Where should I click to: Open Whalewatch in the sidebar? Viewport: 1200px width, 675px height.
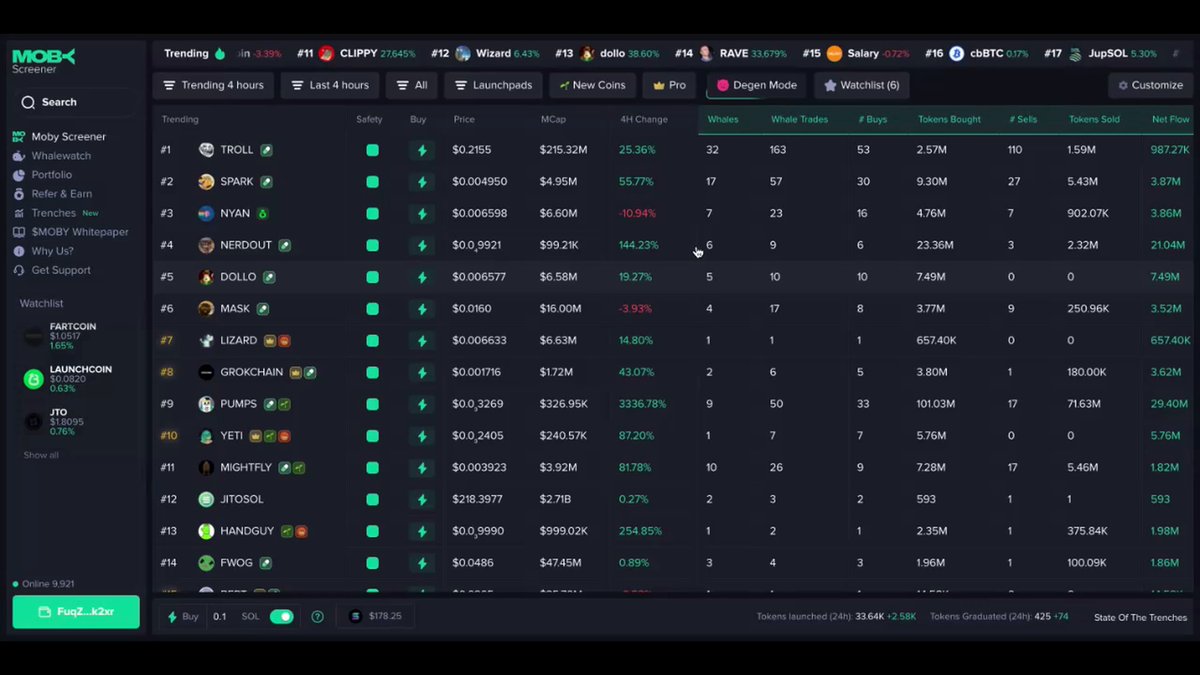click(52, 156)
